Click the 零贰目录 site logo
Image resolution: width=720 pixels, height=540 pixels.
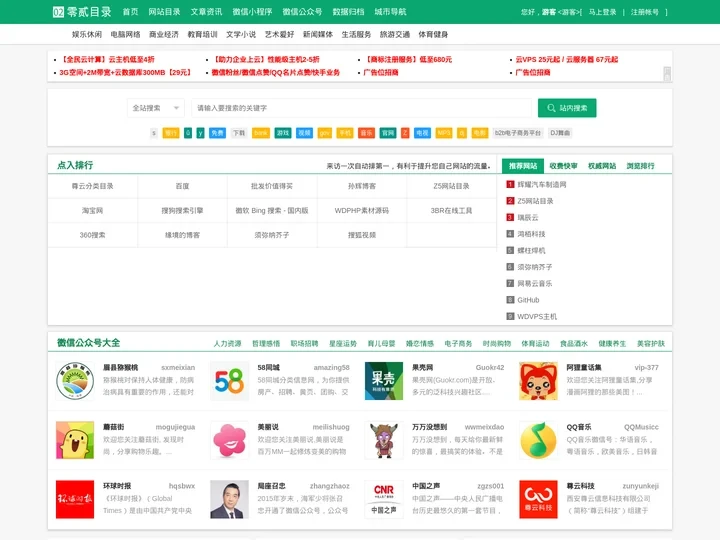(x=82, y=12)
